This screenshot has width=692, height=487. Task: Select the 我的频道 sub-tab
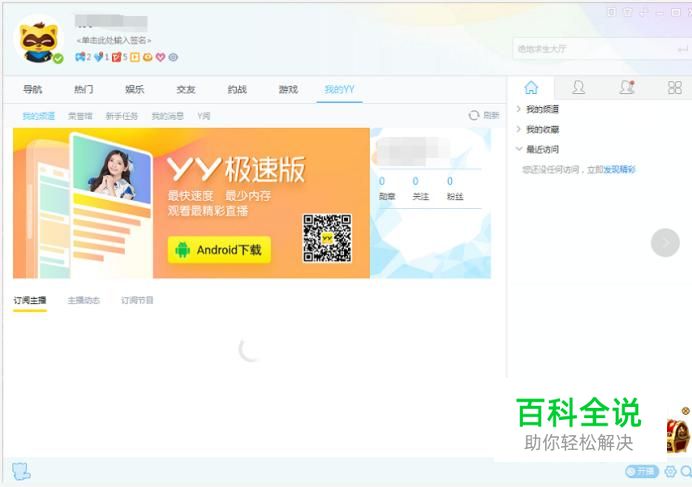pos(39,116)
